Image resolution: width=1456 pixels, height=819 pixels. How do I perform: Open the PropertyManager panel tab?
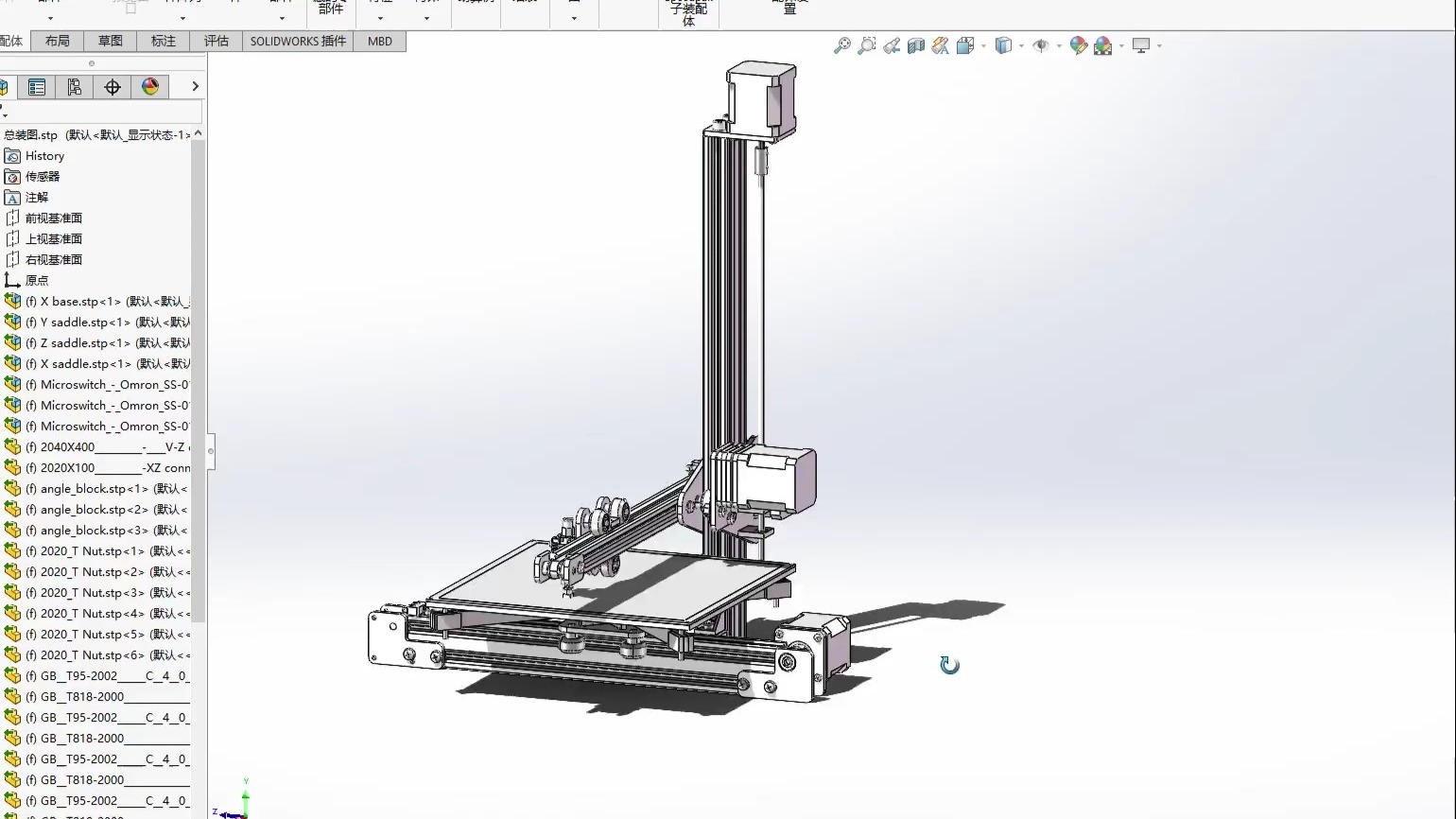click(x=37, y=87)
